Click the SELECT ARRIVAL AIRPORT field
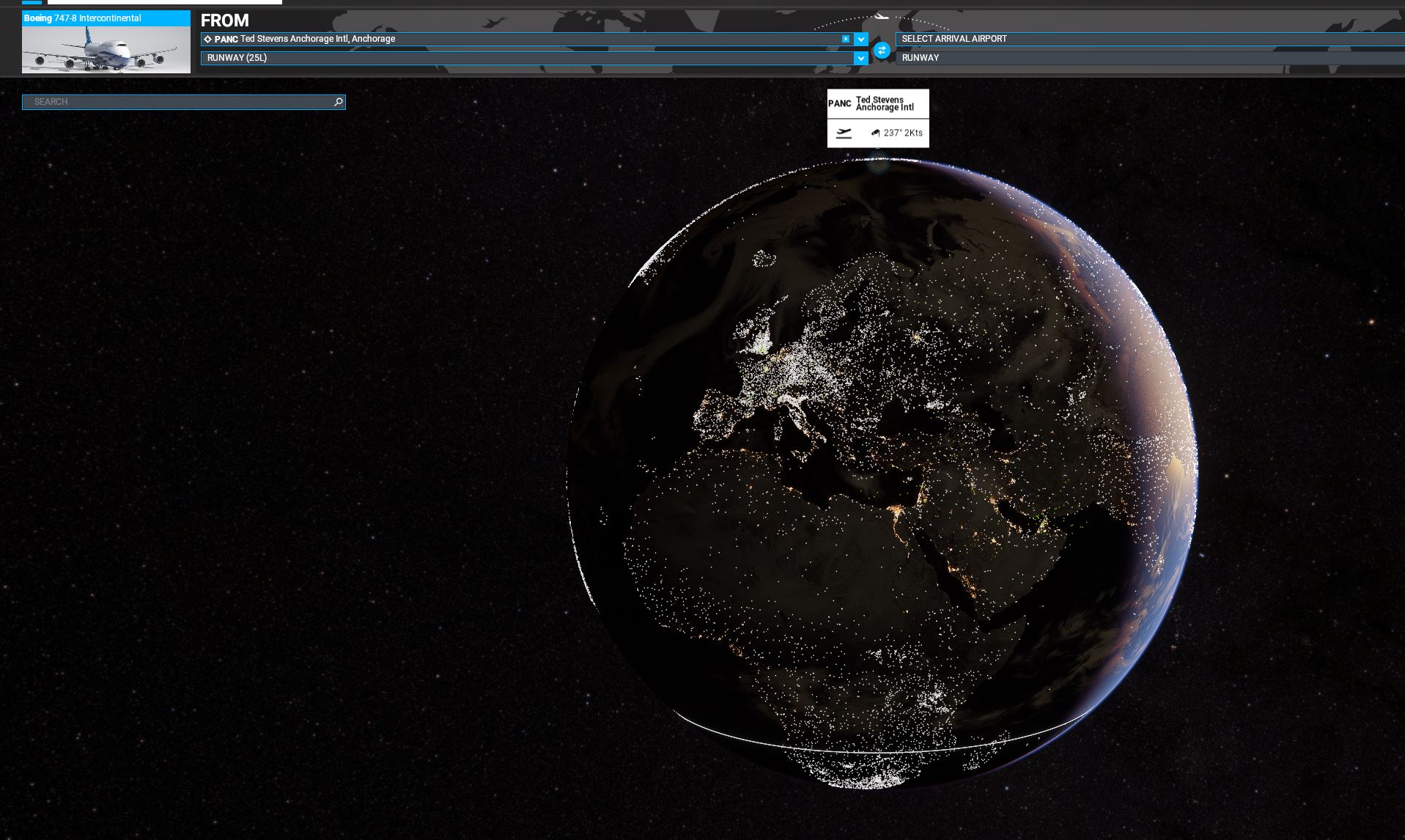The width and height of the screenshot is (1405, 840). [x=1150, y=39]
